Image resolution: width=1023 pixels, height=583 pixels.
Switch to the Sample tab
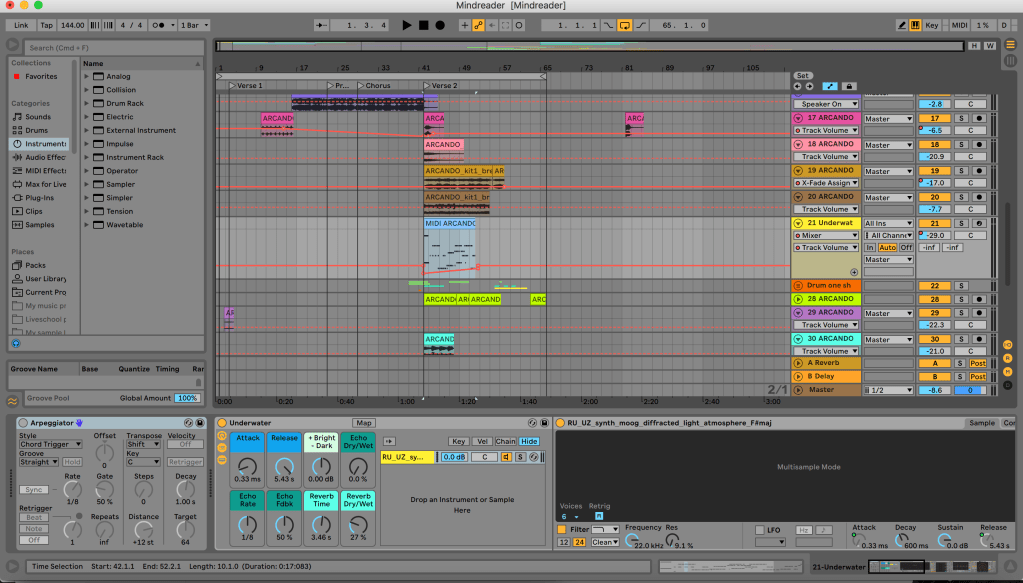click(981, 423)
